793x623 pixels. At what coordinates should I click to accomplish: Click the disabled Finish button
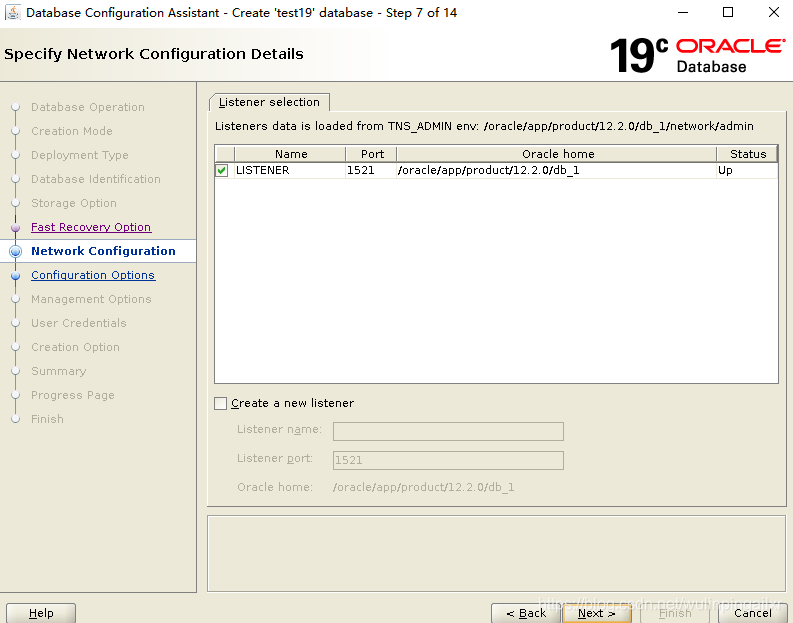[675, 613]
